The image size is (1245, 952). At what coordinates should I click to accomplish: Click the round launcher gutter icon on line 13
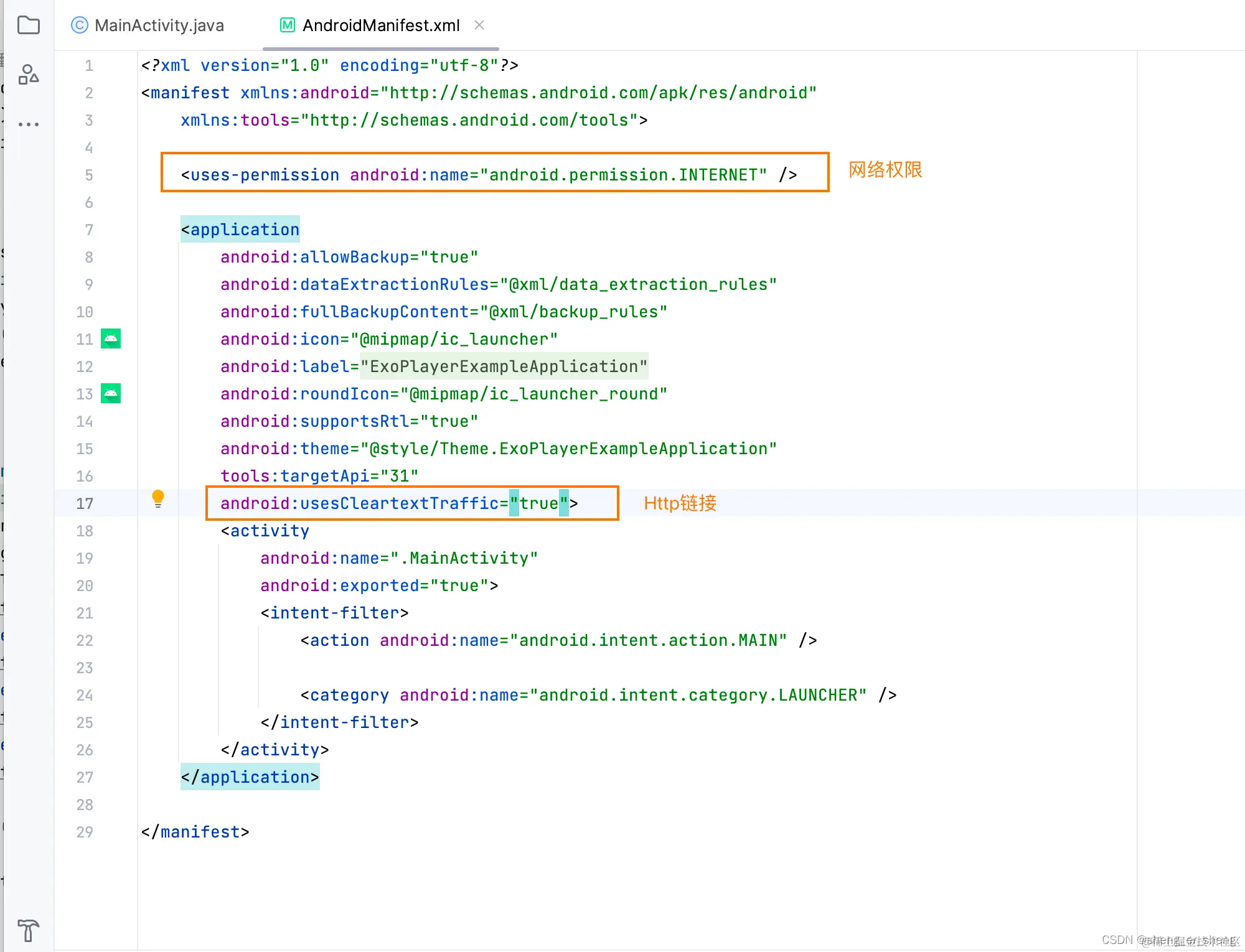[x=111, y=394]
